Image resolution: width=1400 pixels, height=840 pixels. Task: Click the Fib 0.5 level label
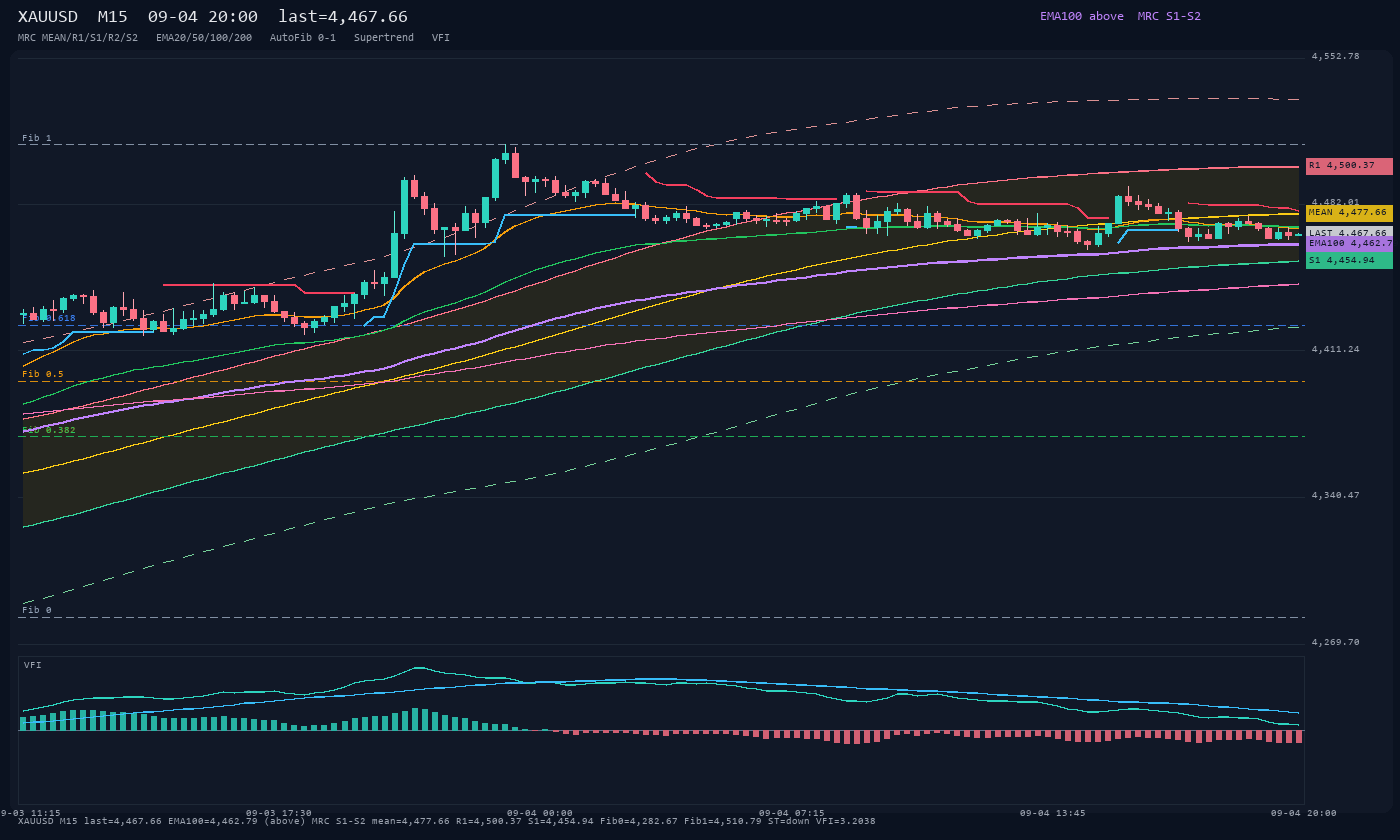coord(43,375)
